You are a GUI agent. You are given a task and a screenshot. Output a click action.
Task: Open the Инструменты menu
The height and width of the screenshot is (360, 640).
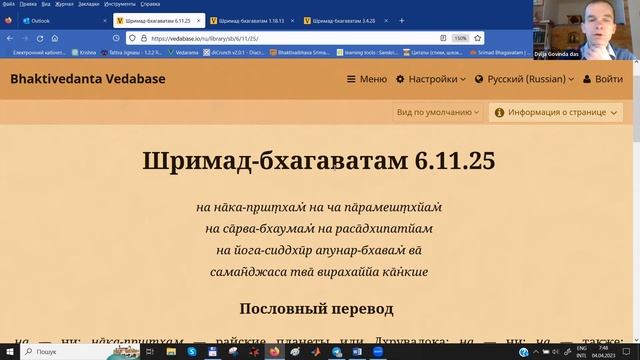120,4
